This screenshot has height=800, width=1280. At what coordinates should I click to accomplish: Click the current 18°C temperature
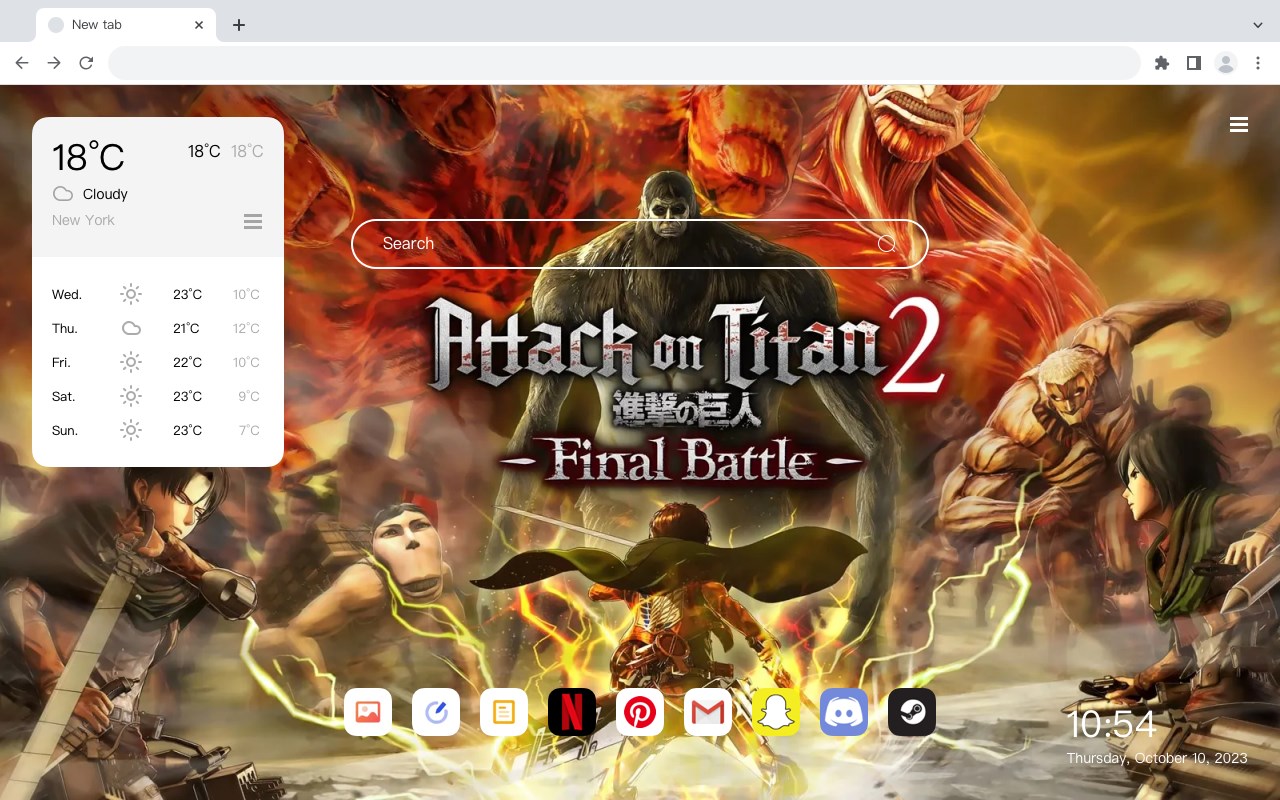click(x=88, y=157)
